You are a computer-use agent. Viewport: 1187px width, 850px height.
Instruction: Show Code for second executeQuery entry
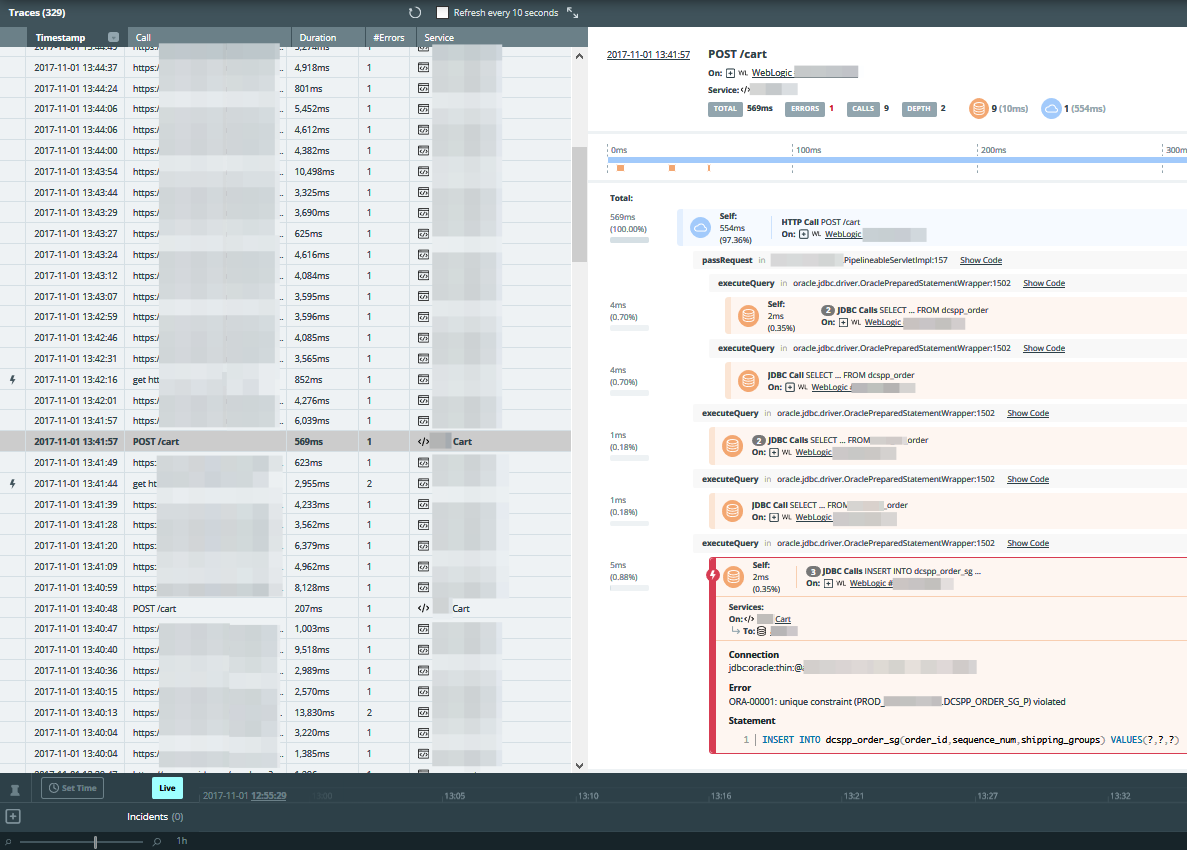1044,348
